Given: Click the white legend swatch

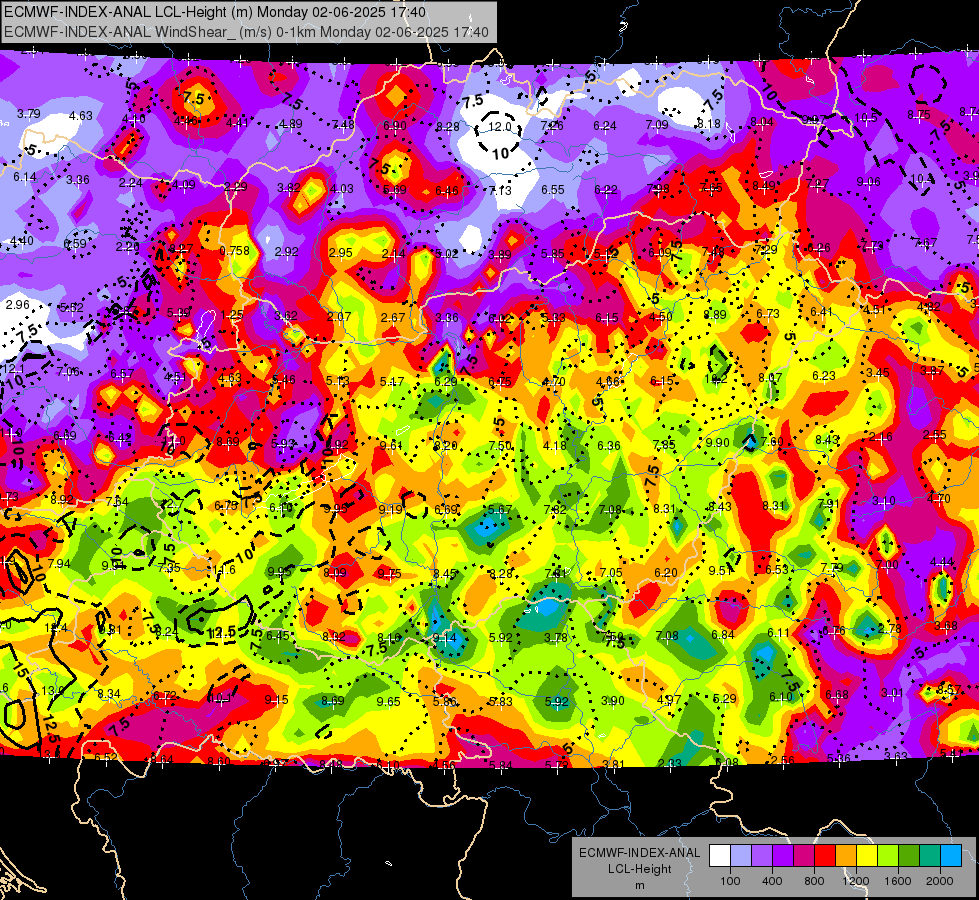Looking at the screenshot, I should (x=720, y=855).
